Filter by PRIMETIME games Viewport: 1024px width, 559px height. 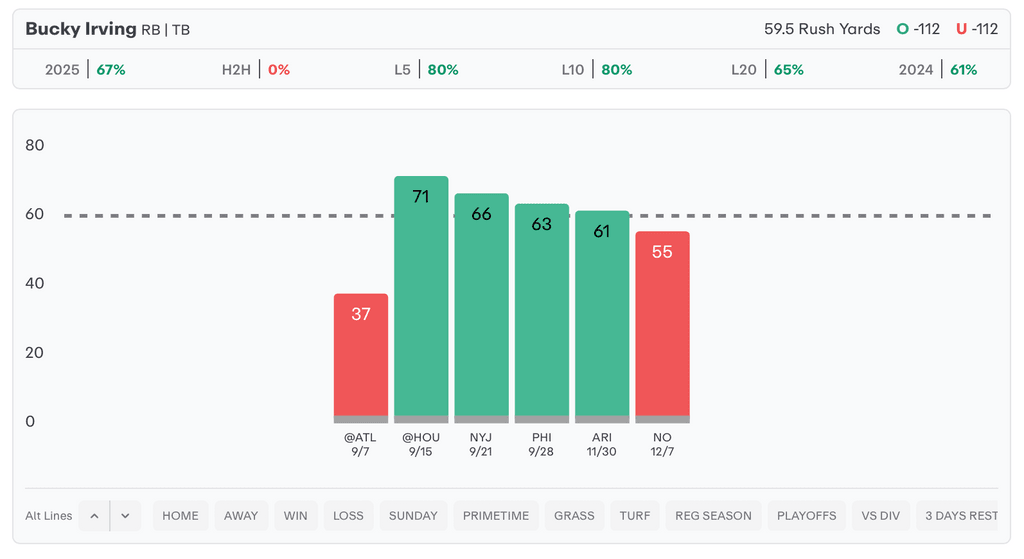(496, 516)
